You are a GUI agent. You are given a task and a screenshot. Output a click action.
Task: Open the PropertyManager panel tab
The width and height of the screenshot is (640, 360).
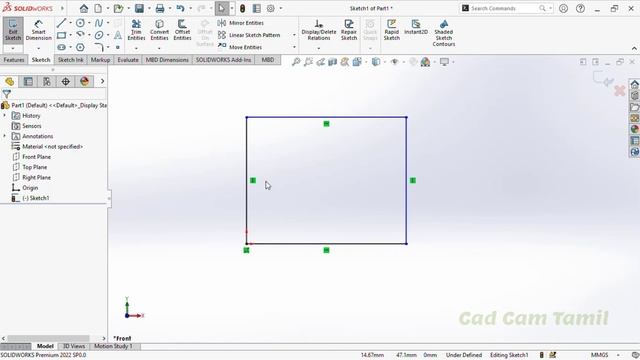point(28,82)
